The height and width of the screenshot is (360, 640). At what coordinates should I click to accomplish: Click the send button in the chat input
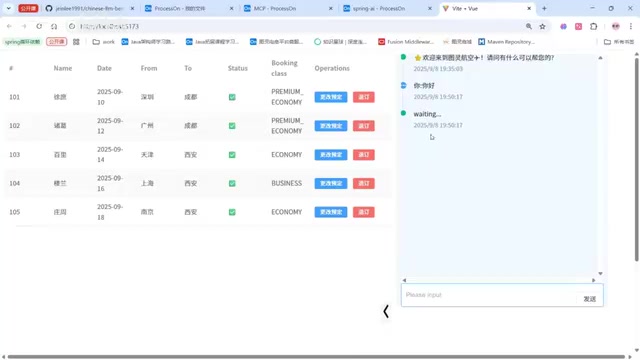tap(589, 299)
